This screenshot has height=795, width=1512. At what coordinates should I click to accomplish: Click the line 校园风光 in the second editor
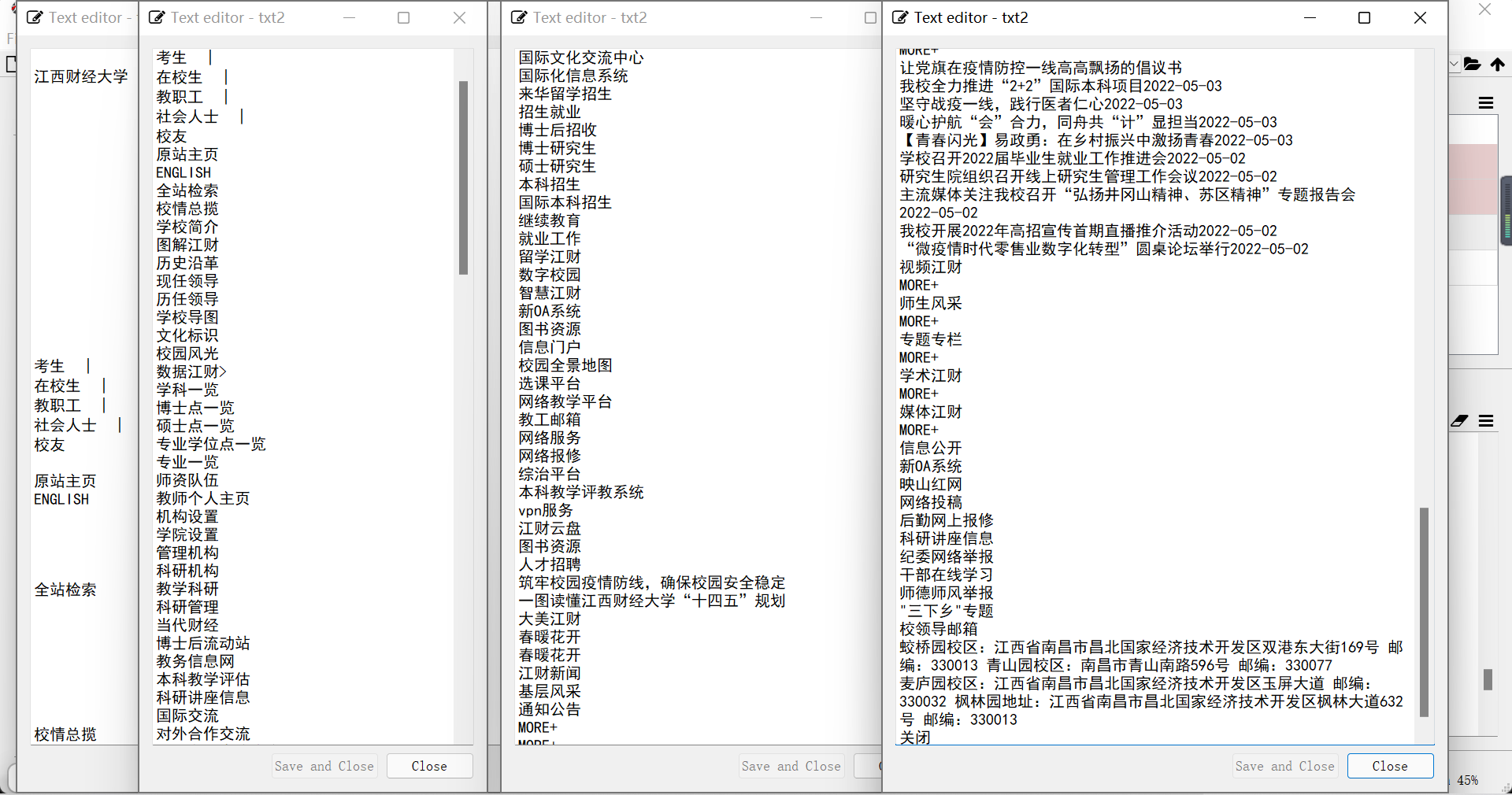point(187,353)
